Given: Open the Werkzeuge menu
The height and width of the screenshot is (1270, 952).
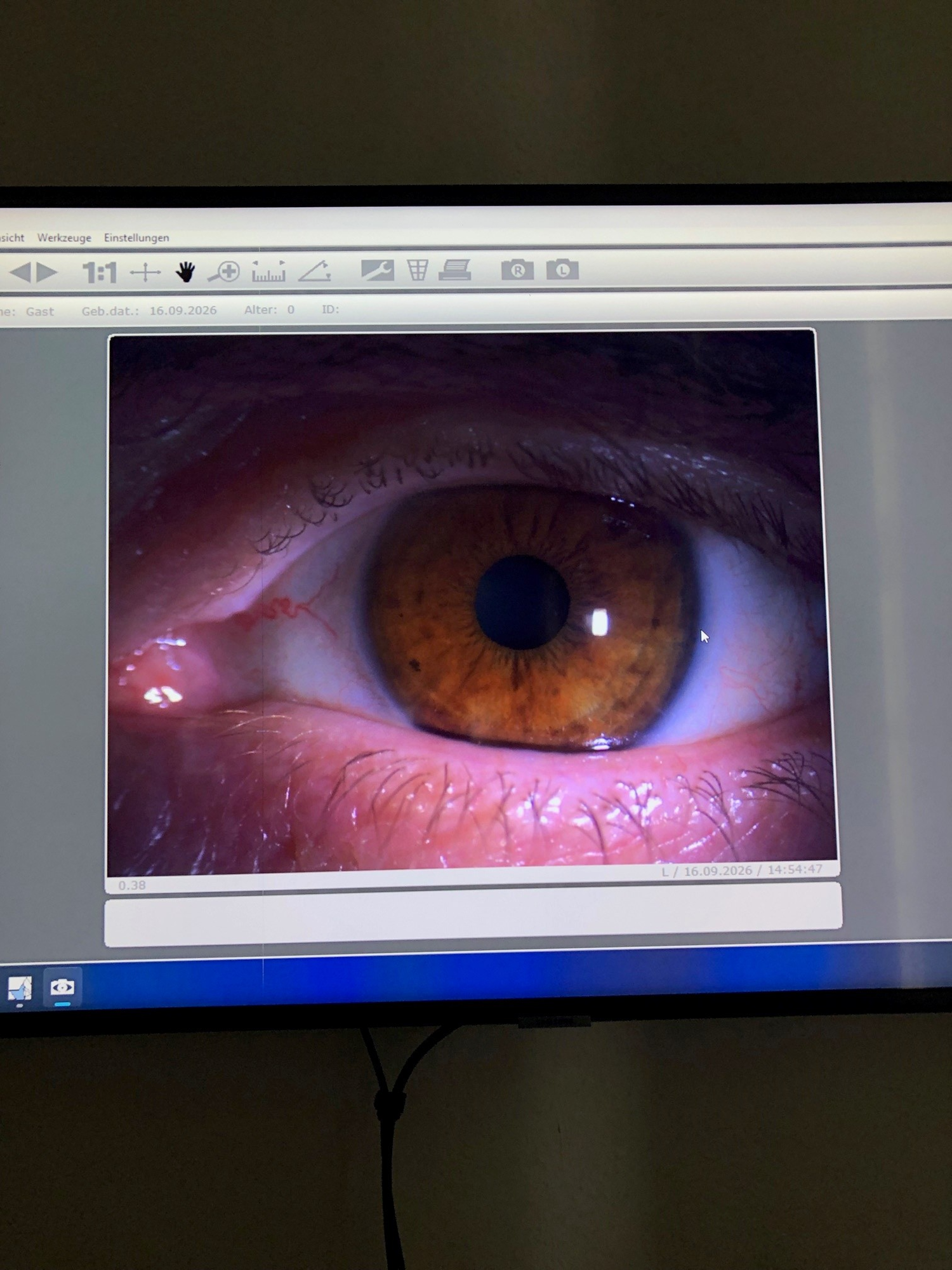Looking at the screenshot, I should [x=64, y=237].
